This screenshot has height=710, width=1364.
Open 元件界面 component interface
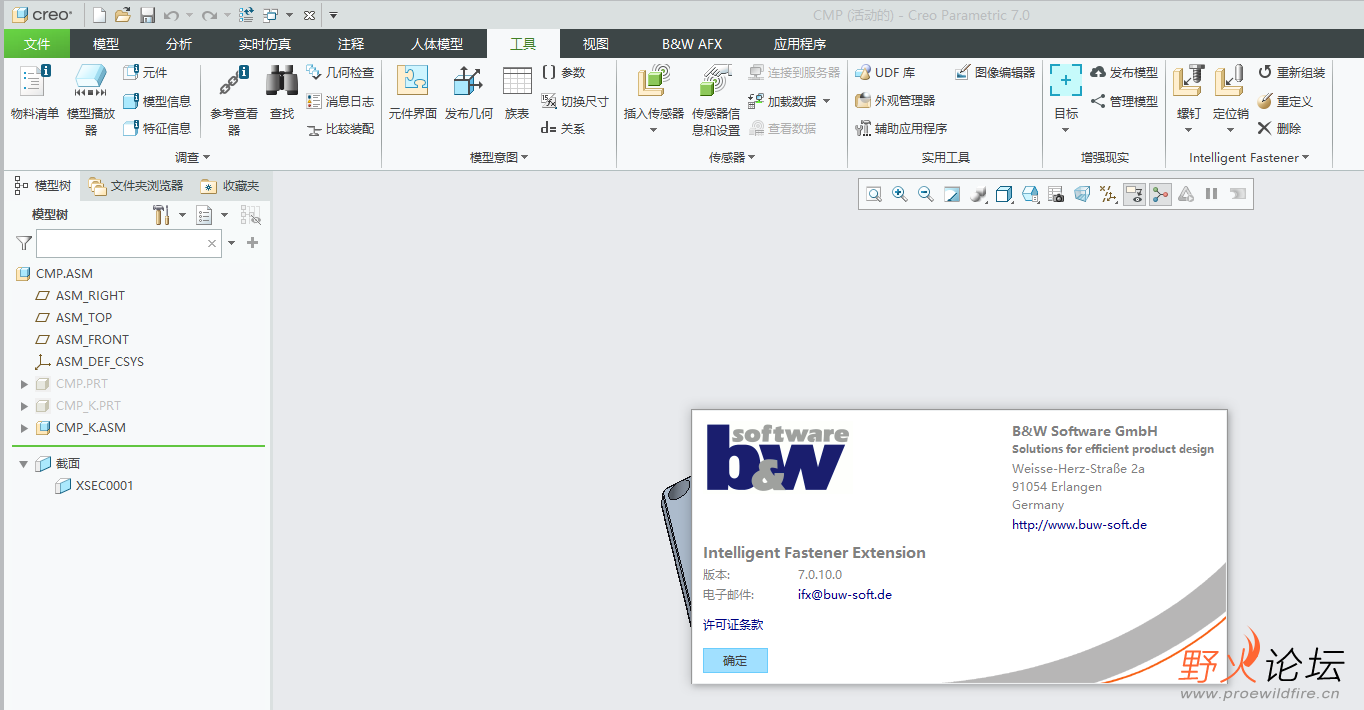tap(413, 94)
